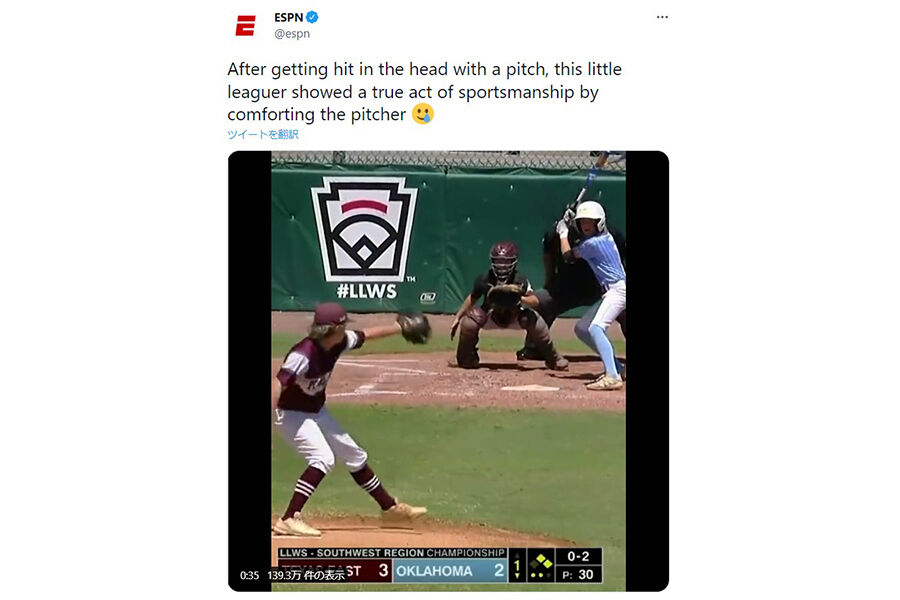
Task: Click the P: 30 pitch count
Action: click(x=578, y=574)
